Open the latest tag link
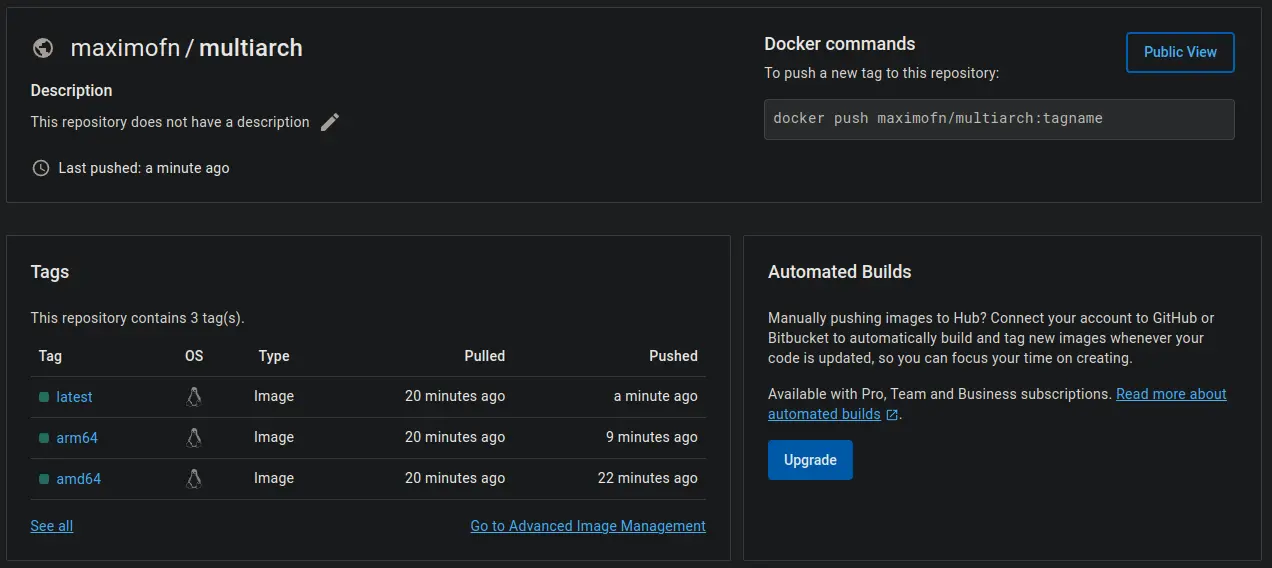Screen dimensions: 1272x568 pos(74,397)
